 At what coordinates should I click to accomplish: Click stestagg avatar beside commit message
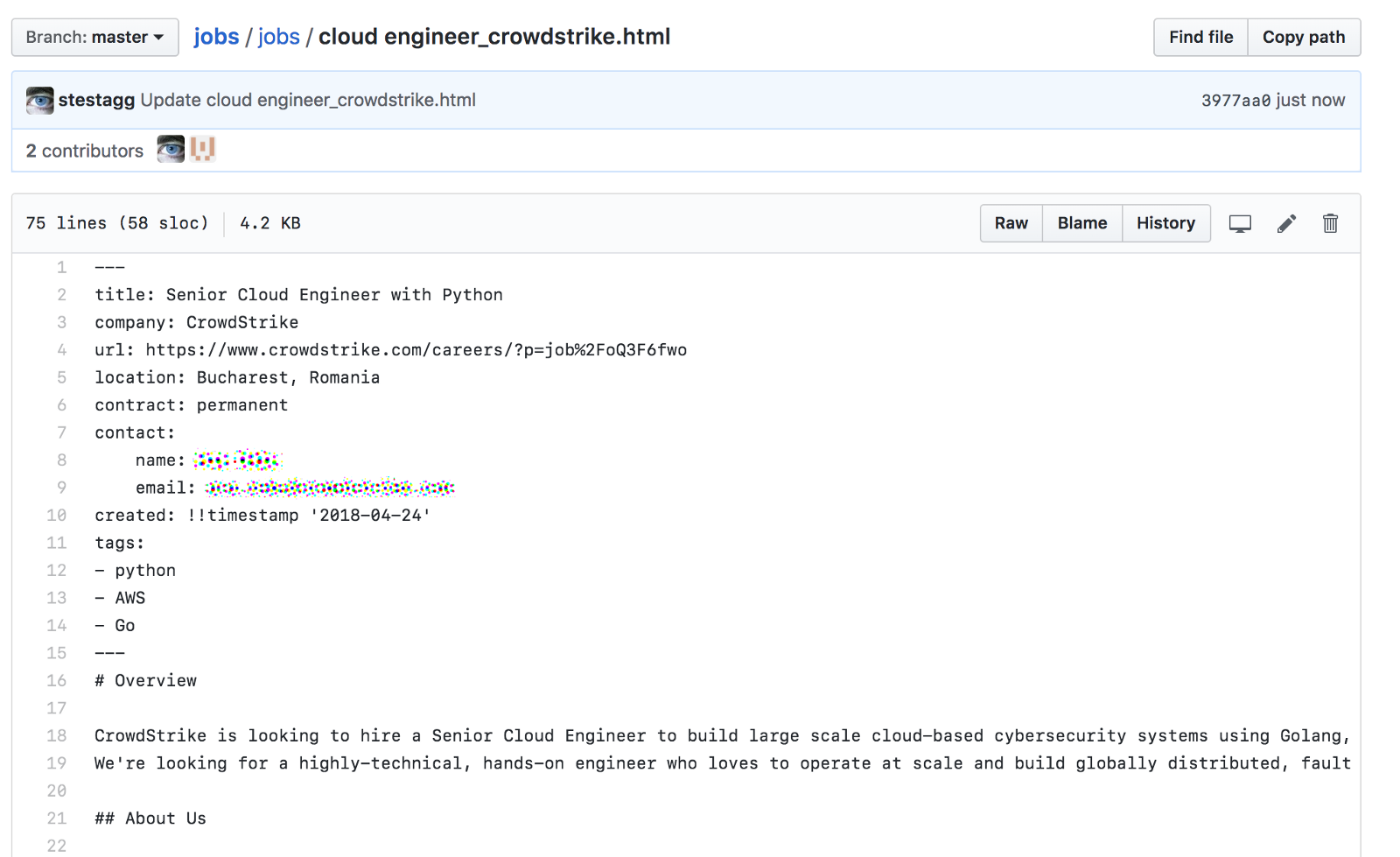(x=39, y=101)
